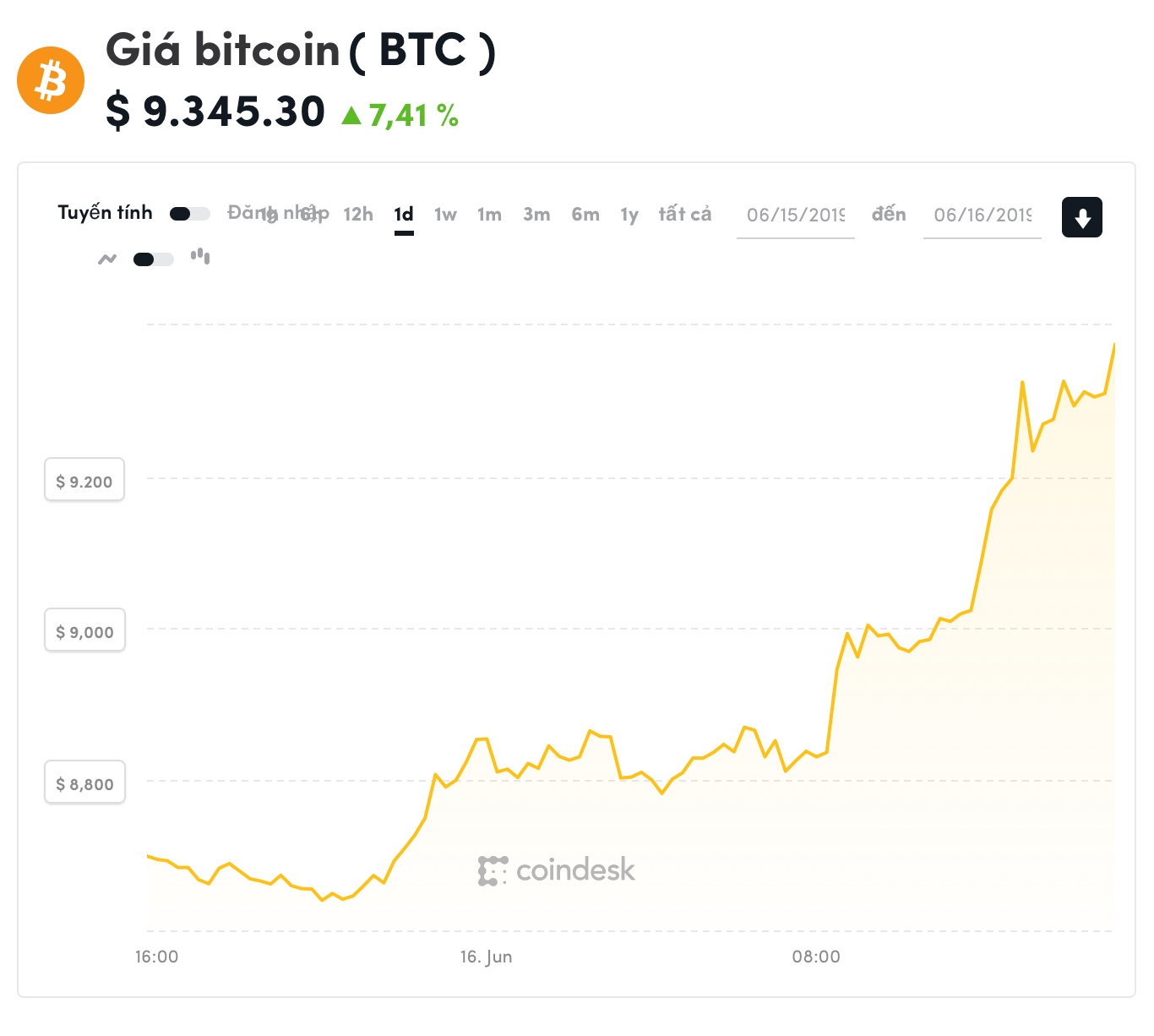Click the tất cả range option

coord(685,215)
